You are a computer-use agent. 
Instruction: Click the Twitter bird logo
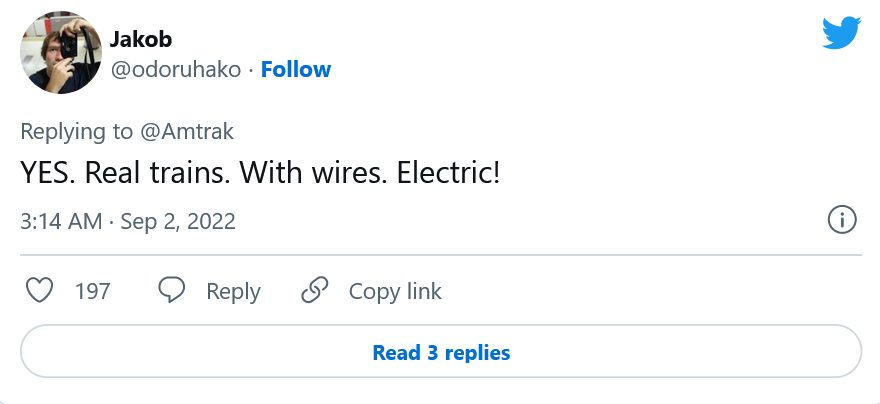coord(841,33)
